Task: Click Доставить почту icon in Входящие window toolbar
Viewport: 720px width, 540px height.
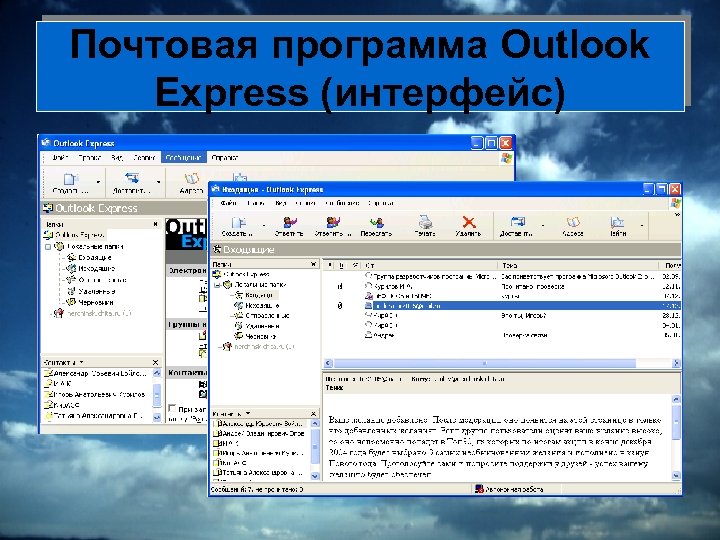Action: [518, 222]
